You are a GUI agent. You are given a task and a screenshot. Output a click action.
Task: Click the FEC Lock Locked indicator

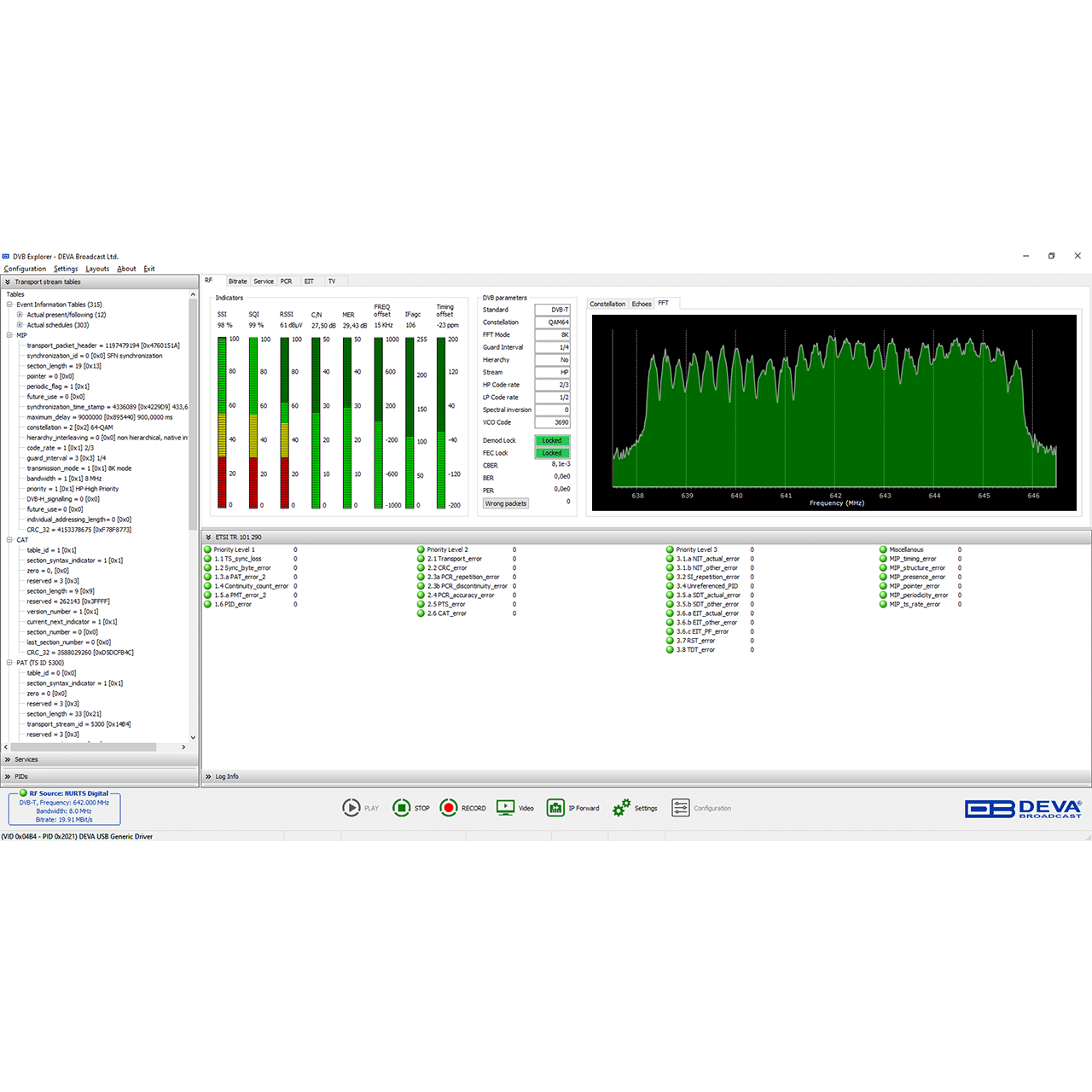tap(552, 453)
